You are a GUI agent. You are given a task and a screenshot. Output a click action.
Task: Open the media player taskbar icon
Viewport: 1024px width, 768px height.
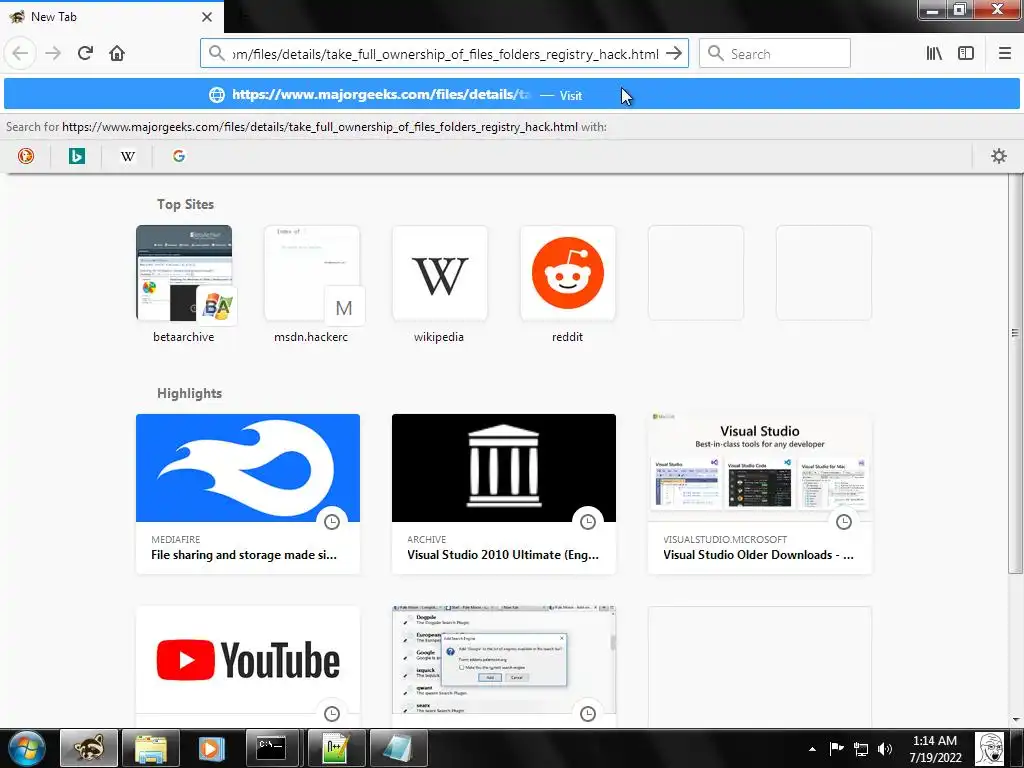(x=212, y=748)
